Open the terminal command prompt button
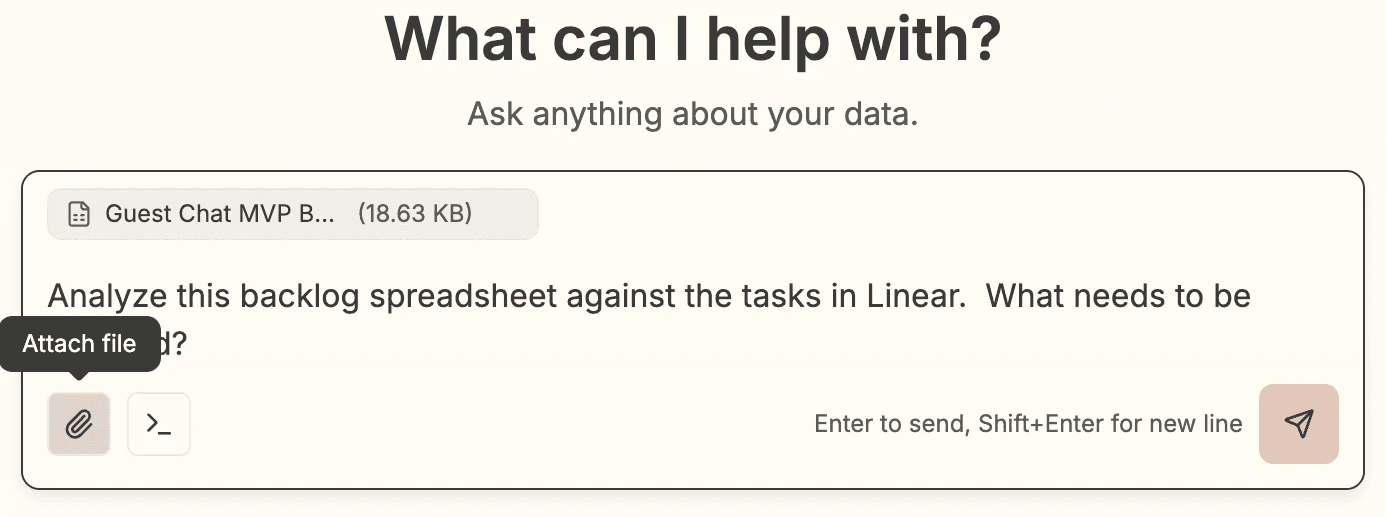 coord(159,424)
